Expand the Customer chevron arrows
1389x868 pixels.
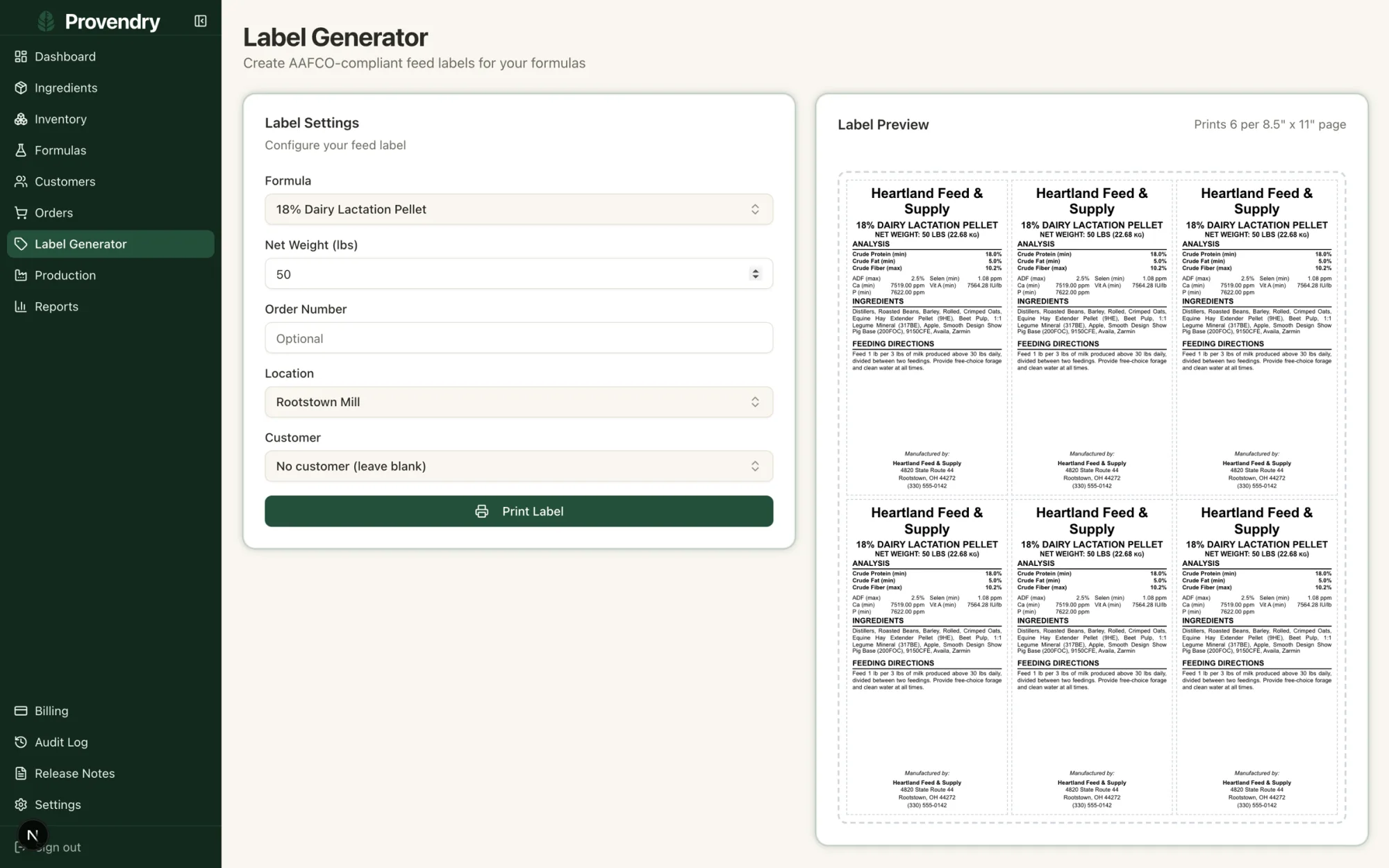[x=755, y=466]
